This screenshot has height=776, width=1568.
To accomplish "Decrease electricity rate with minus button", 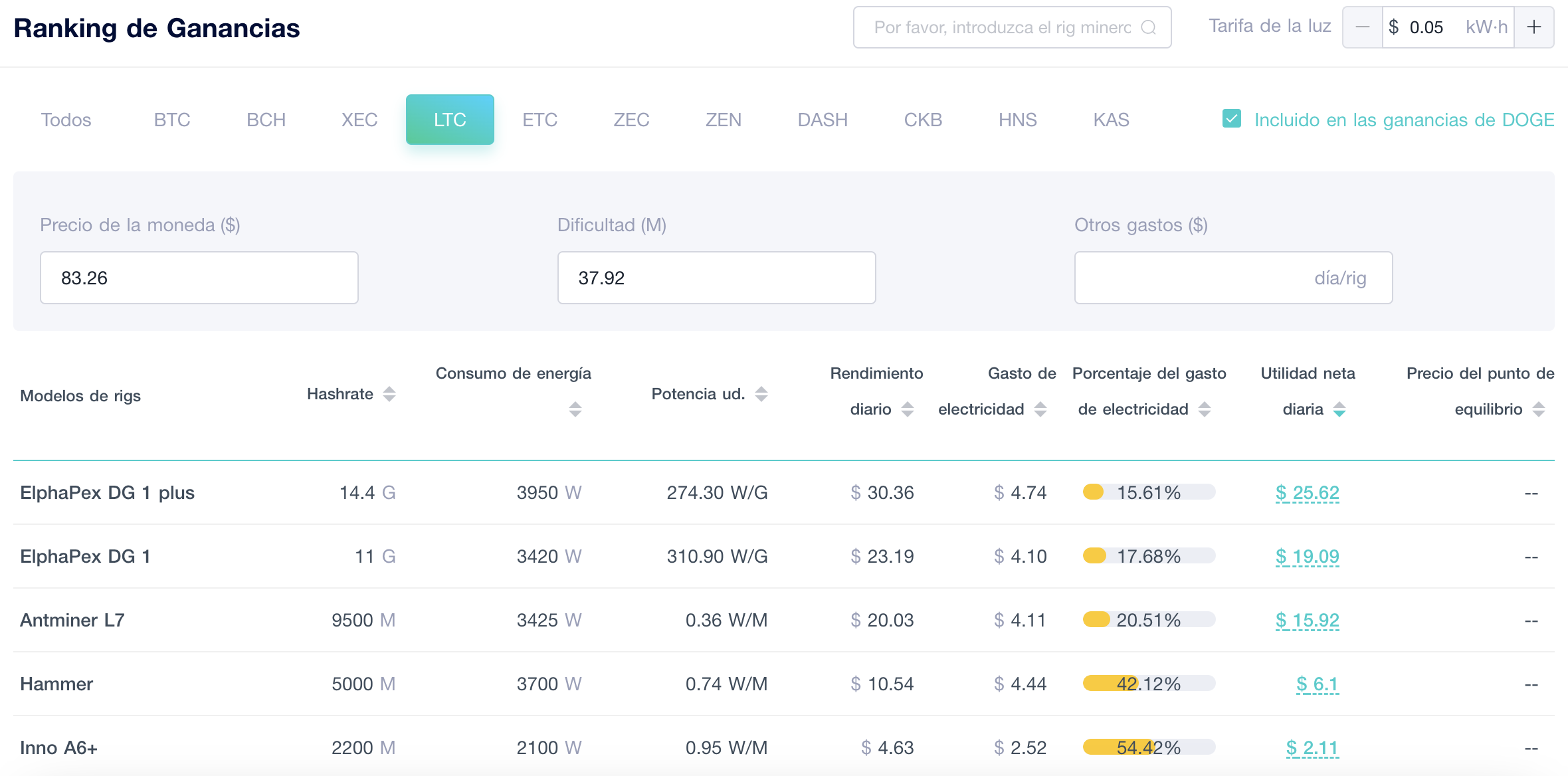I will (x=1363, y=27).
